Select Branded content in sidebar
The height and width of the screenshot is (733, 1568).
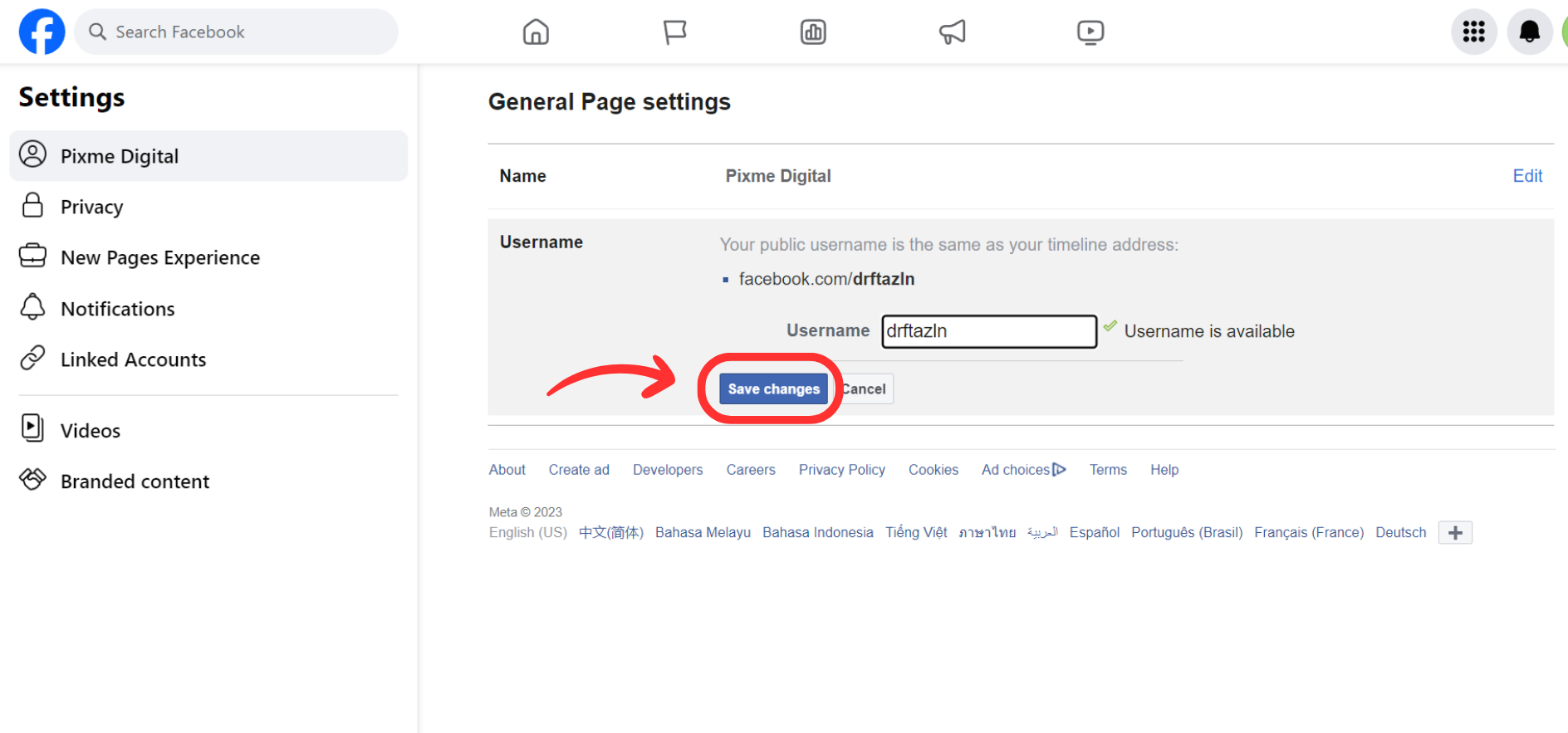pos(135,481)
